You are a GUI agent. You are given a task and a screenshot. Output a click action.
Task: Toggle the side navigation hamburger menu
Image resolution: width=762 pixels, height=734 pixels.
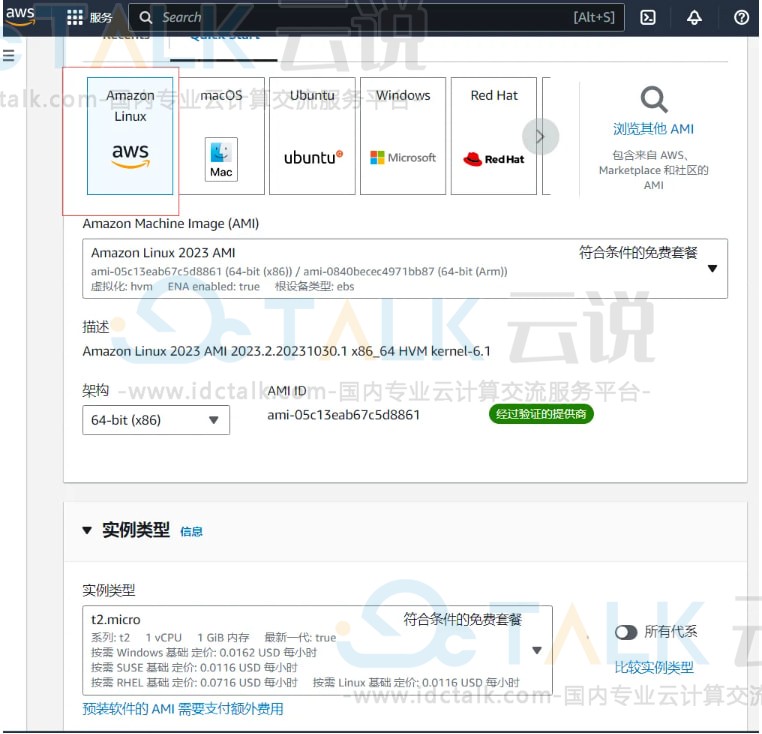click(x=8, y=55)
